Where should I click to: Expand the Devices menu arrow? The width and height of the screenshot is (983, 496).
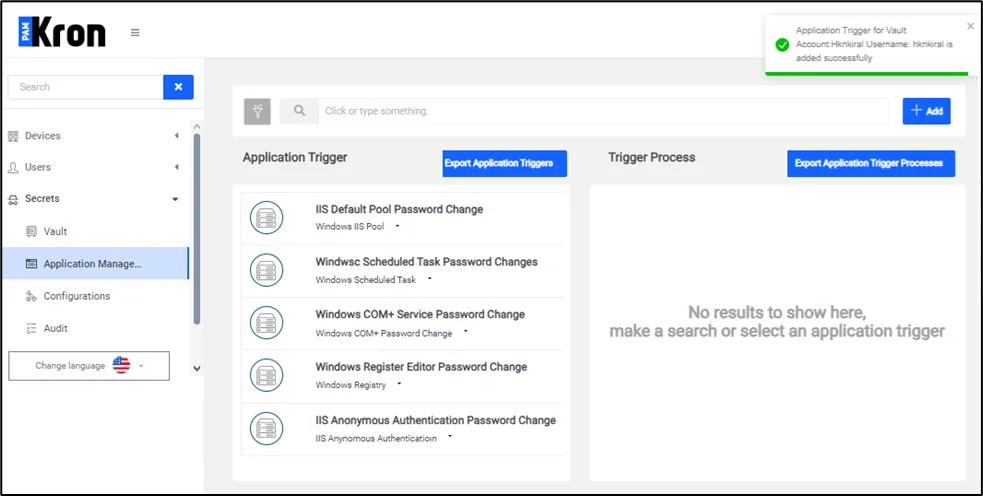(x=176, y=135)
